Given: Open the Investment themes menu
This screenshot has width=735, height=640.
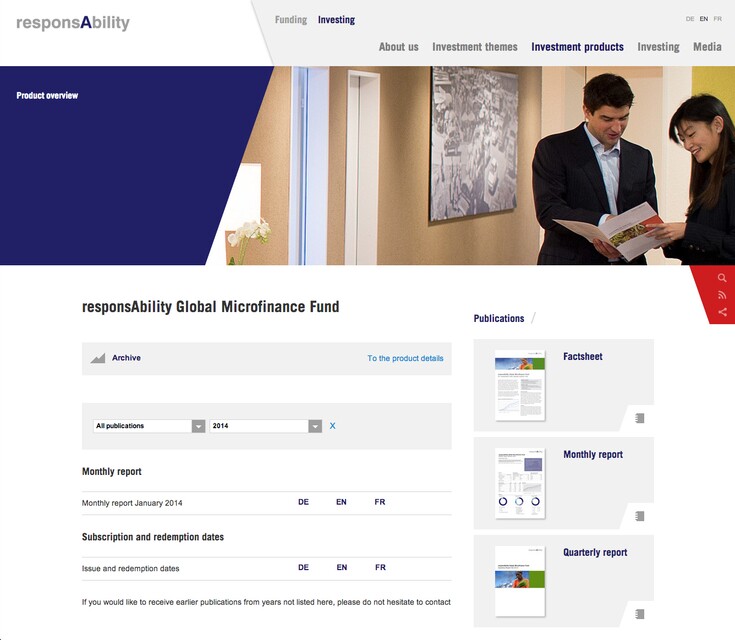Looking at the screenshot, I should [x=475, y=47].
